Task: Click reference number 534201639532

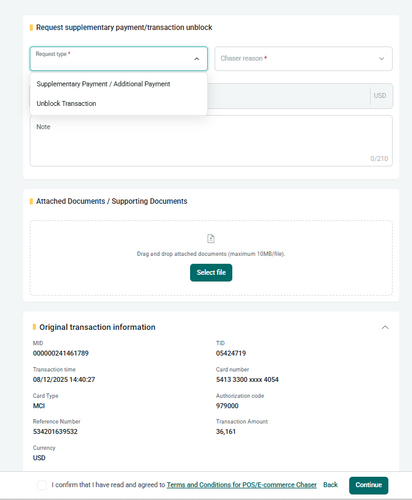Action: click(x=55, y=432)
